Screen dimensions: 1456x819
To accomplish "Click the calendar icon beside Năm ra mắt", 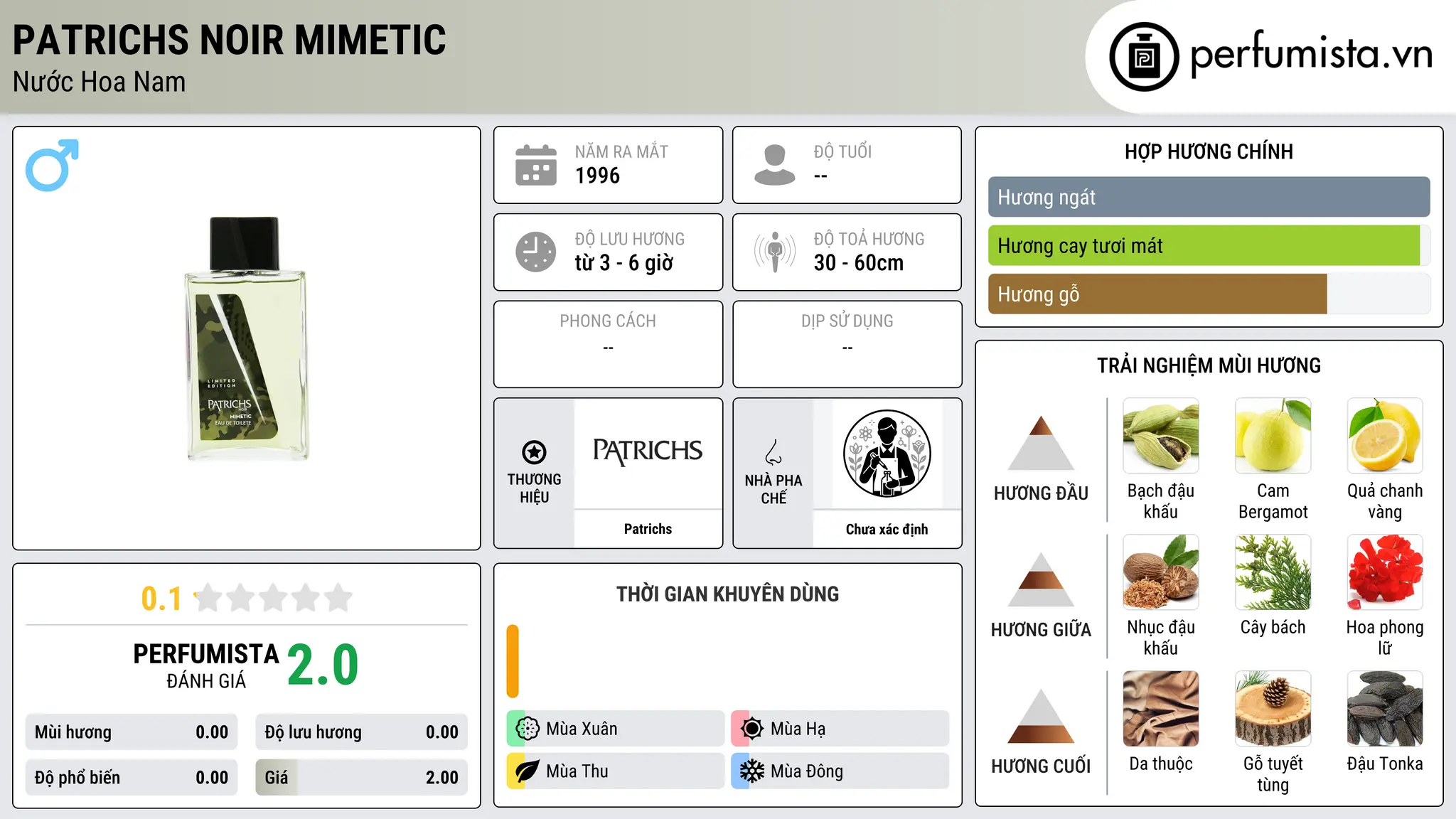I will tap(536, 165).
